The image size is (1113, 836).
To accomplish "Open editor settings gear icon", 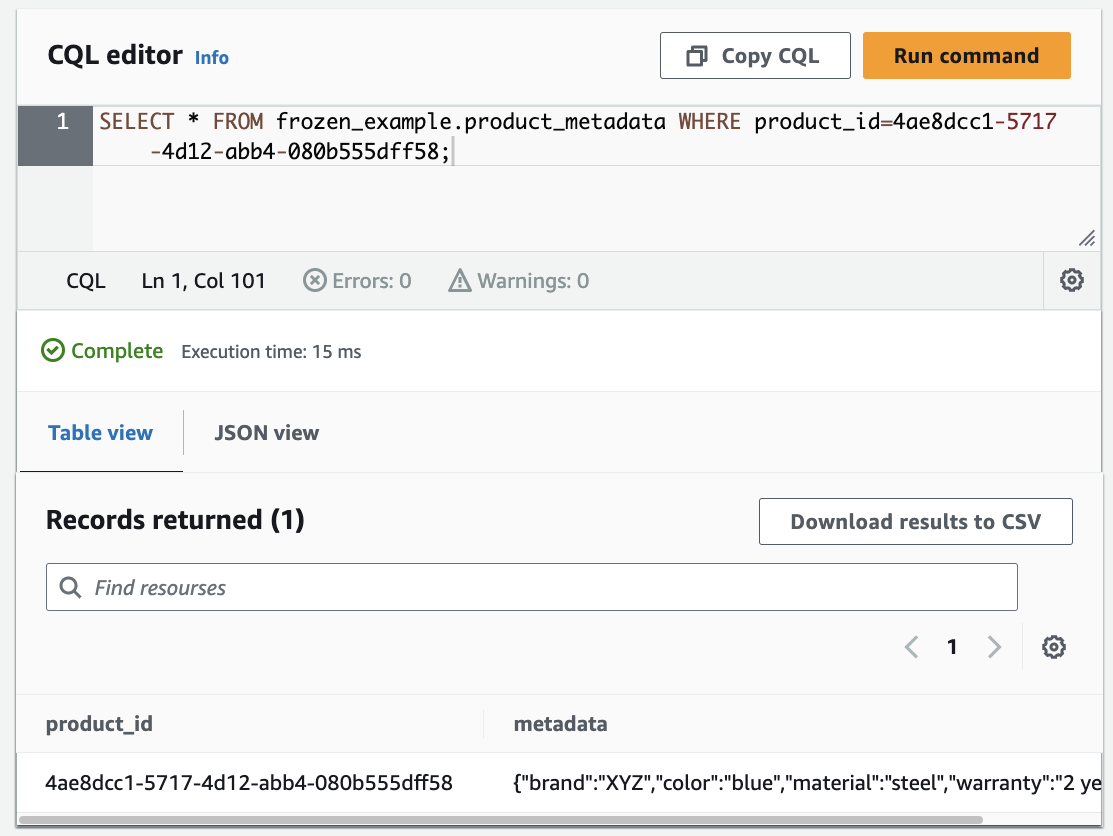I will [x=1071, y=281].
